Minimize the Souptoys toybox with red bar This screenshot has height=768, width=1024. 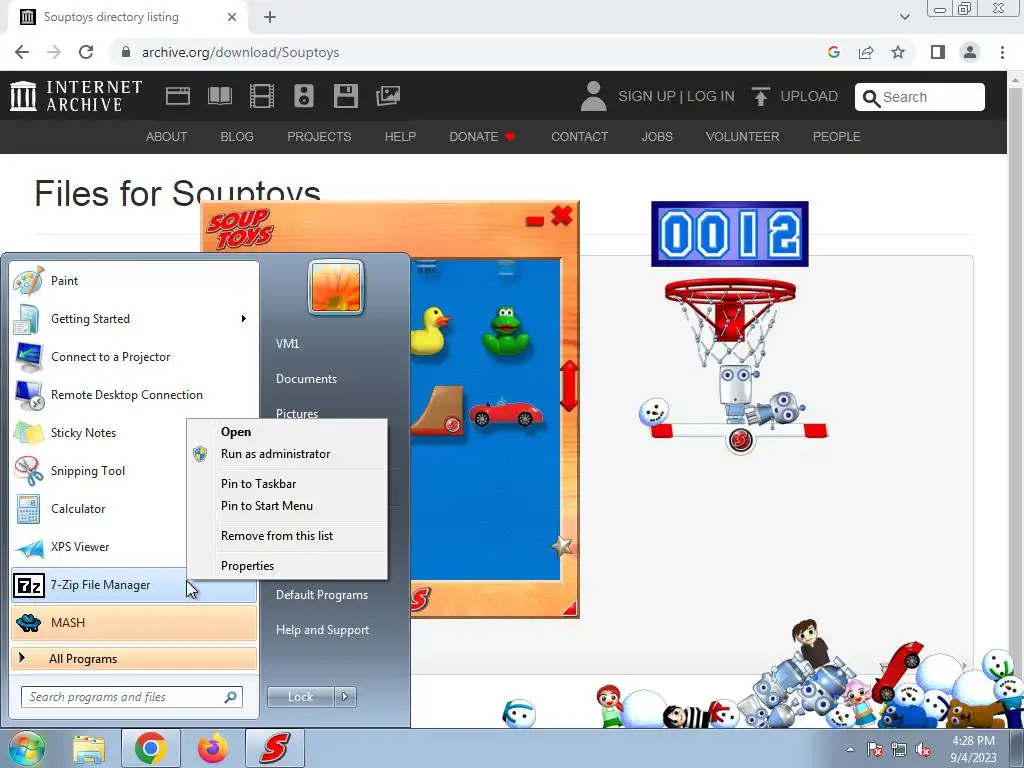535,221
